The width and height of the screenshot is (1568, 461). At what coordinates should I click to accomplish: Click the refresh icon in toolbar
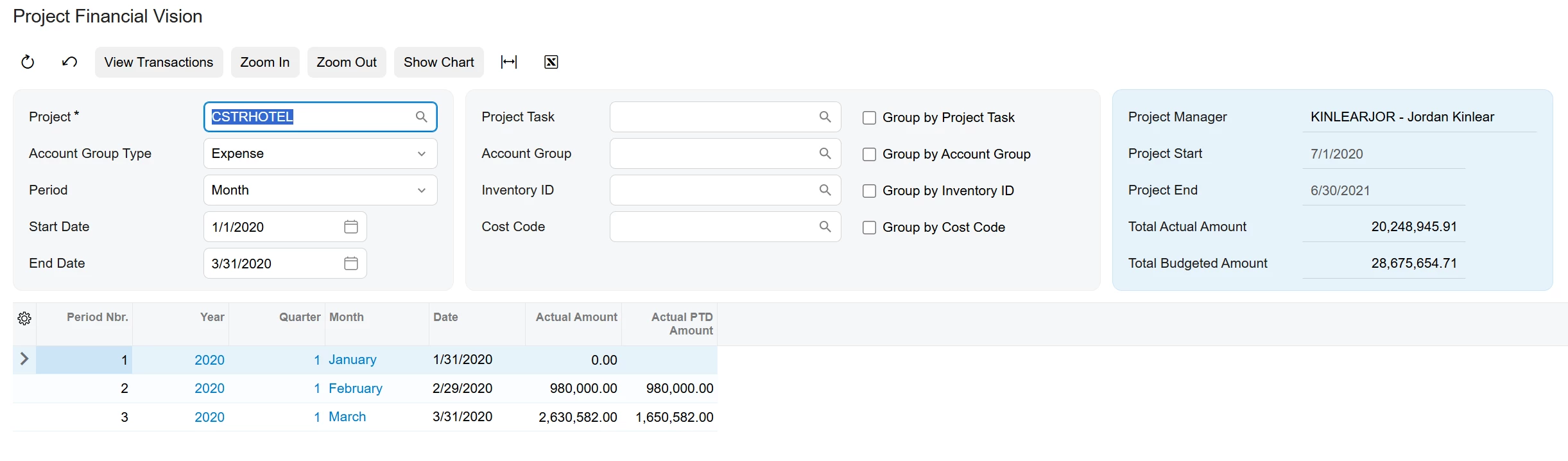[x=28, y=62]
